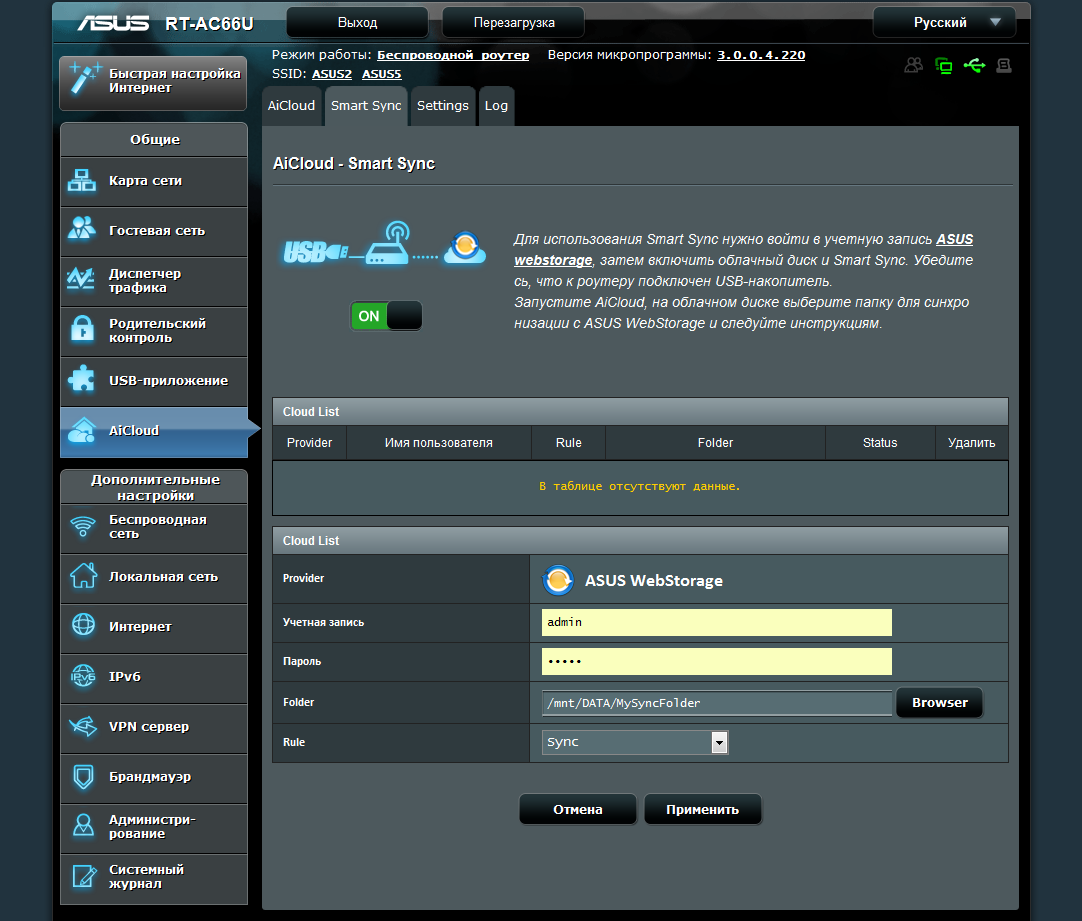Open Карта сети menu item
Image resolution: width=1082 pixels, height=921 pixels.
(154, 181)
